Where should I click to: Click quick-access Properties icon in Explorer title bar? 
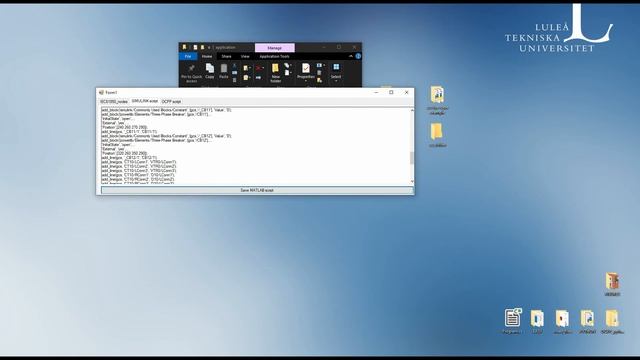pos(195,47)
